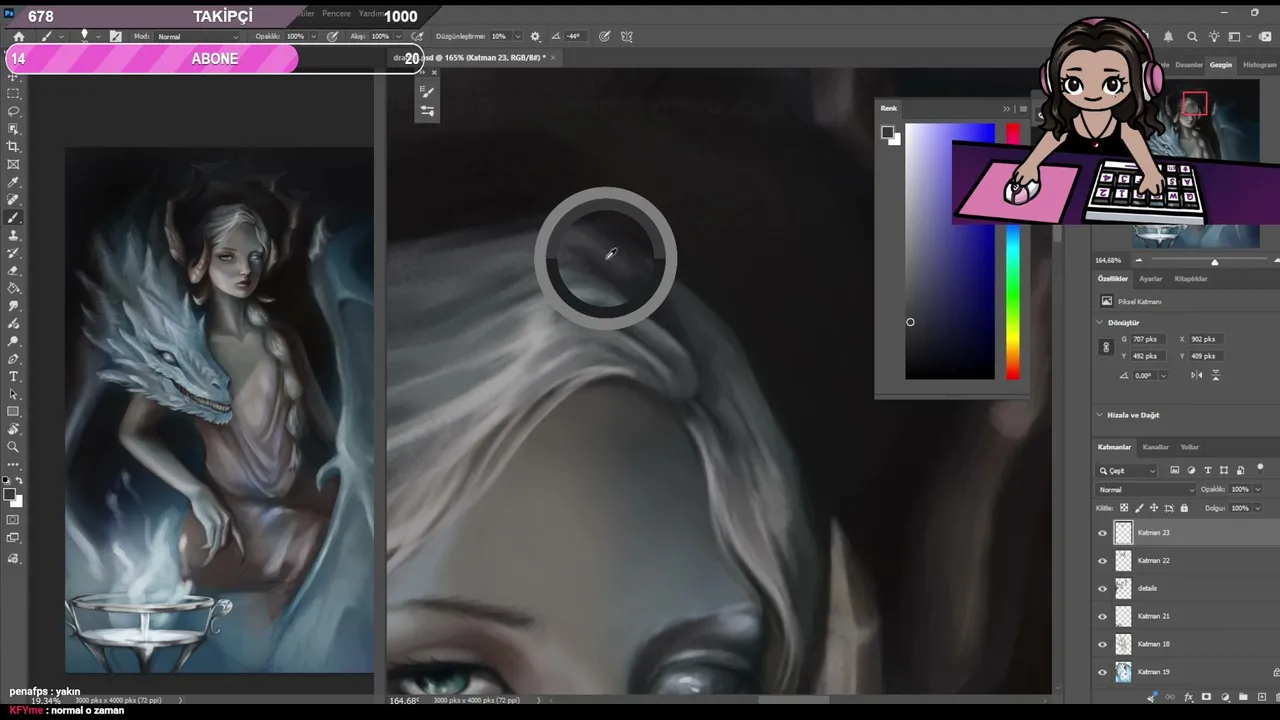Open the brush blend mode dropdown
Viewport: 1280px width, 720px height.
(x=198, y=37)
